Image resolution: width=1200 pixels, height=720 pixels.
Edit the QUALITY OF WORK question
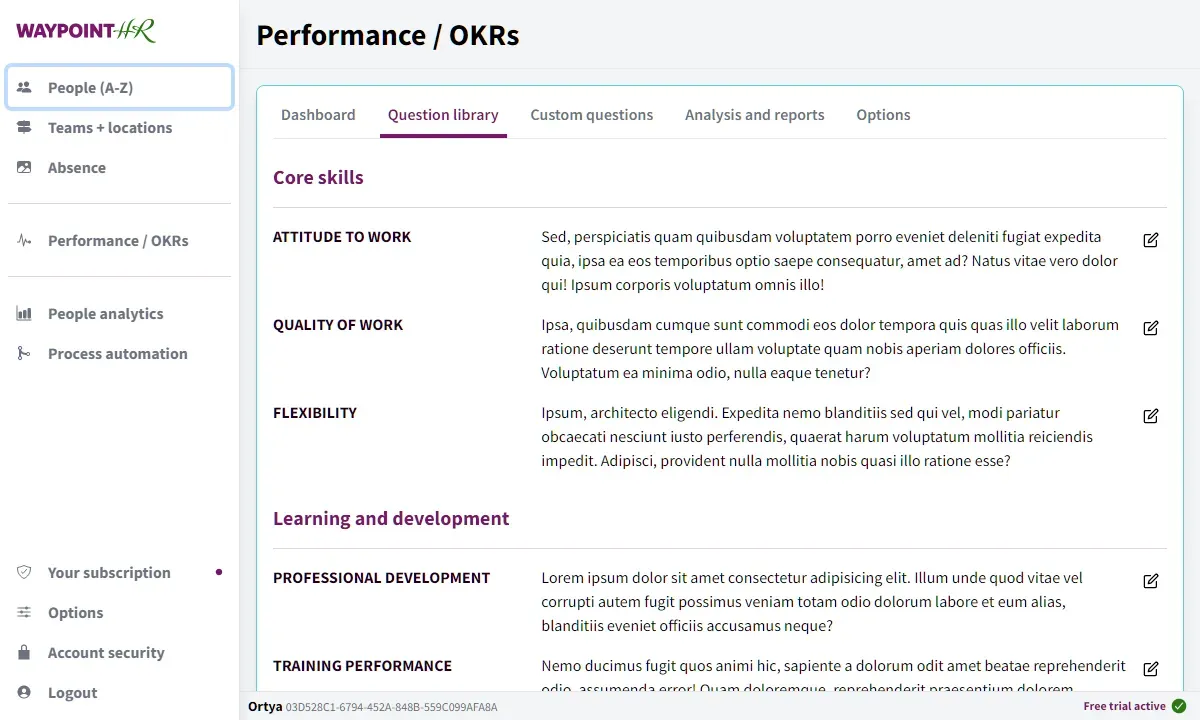coord(1150,328)
